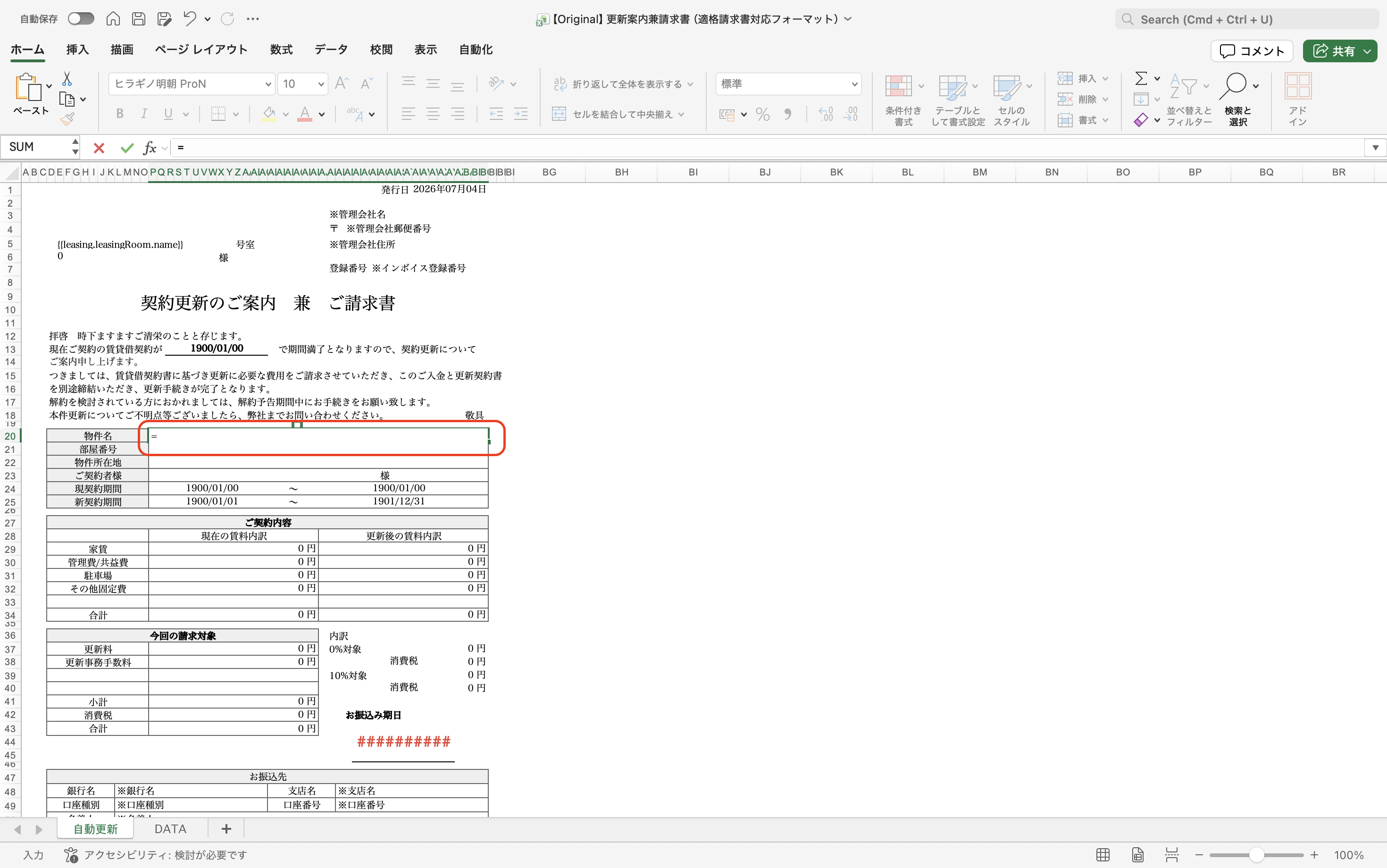
Task: Confirm formula entry with green checkmark
Action: pos(127,148)
